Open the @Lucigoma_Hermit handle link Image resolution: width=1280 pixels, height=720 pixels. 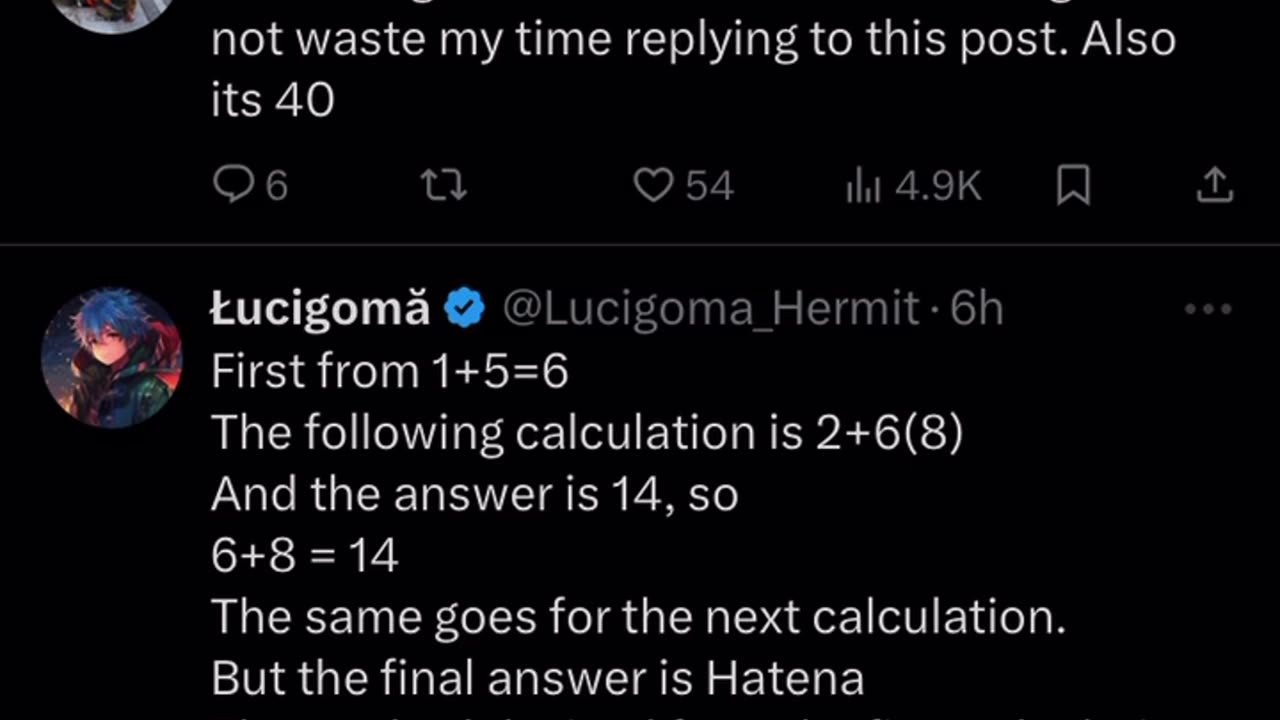(710, 309)
